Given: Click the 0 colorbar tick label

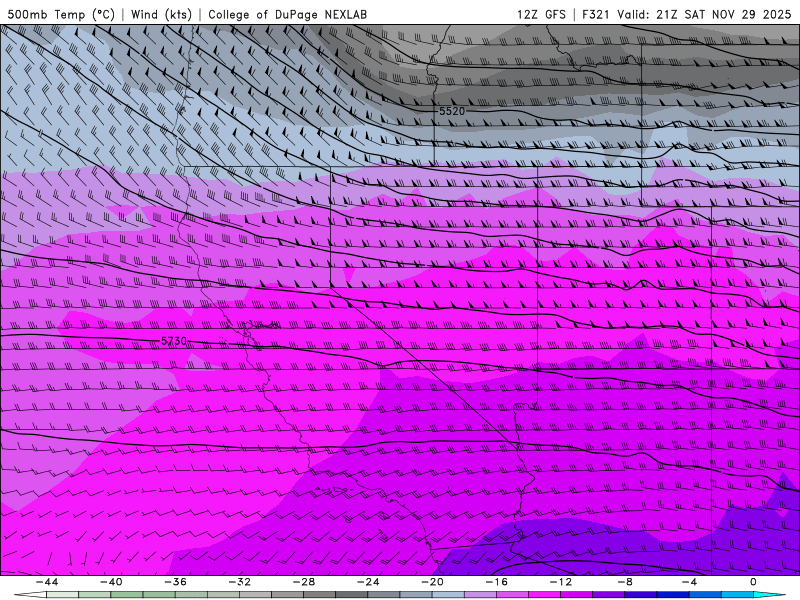Looking at the screenshot, I should pyautogui.click(x=753, y=582).
